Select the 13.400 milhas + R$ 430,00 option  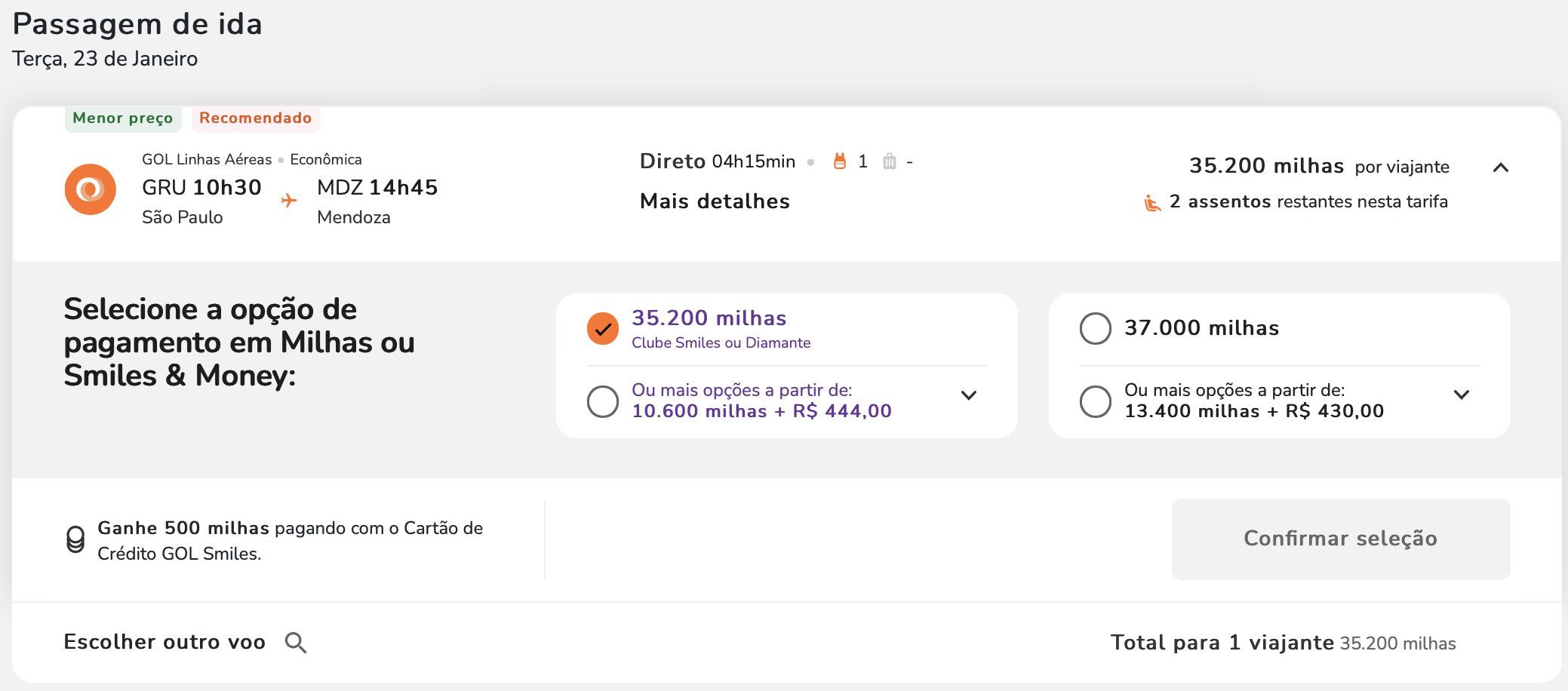[1096, 401]
